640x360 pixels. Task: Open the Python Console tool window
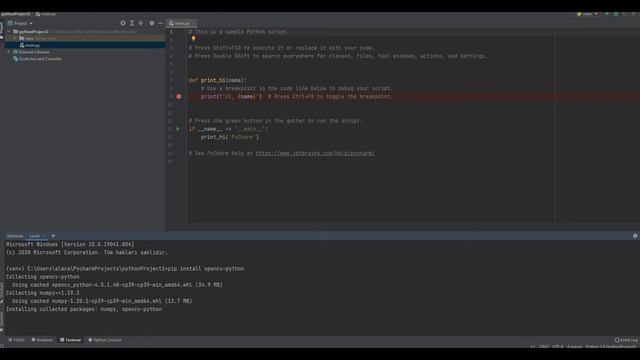[x=105, y=340]
